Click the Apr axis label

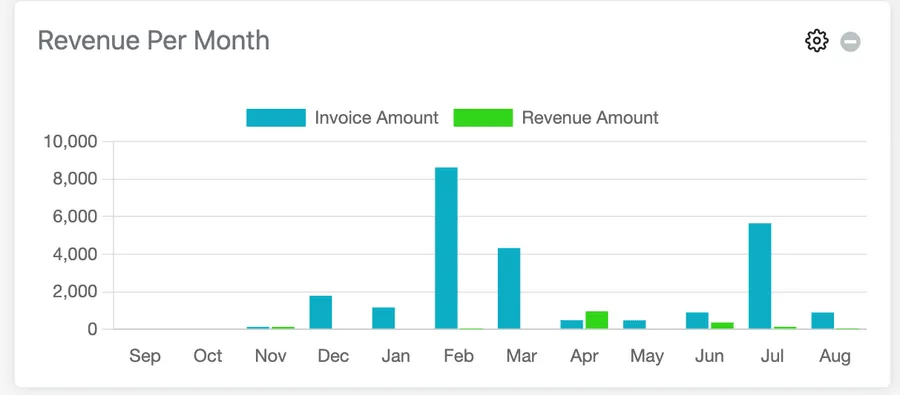click(584, 357)
